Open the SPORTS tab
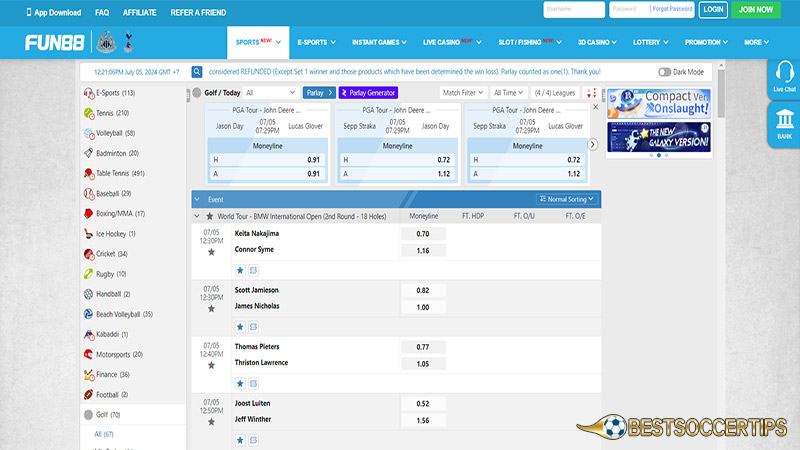The image size is (800, 450). (258, 42)
